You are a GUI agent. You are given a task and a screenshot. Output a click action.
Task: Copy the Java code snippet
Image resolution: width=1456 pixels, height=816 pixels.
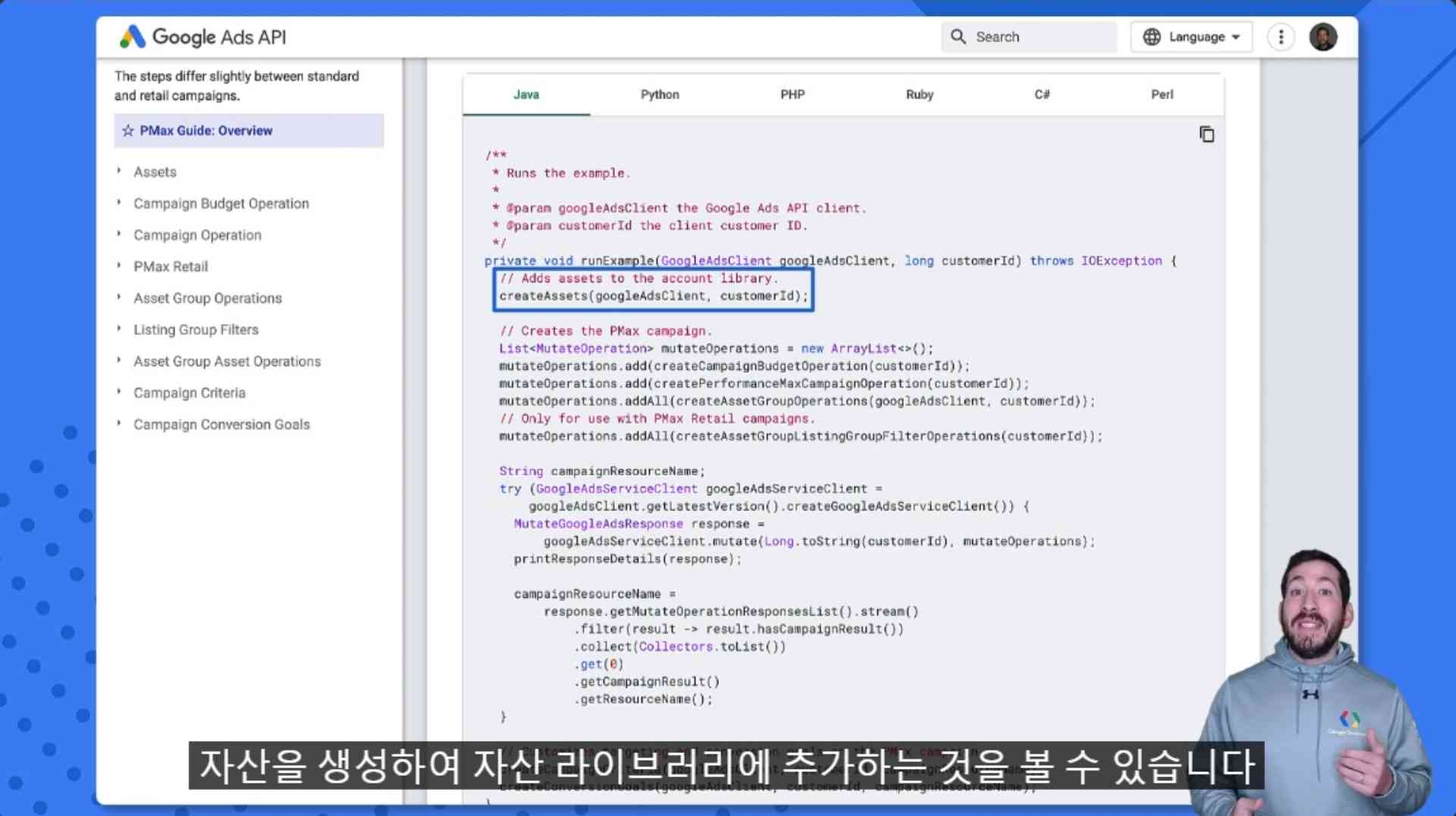tap(1206, 134)
